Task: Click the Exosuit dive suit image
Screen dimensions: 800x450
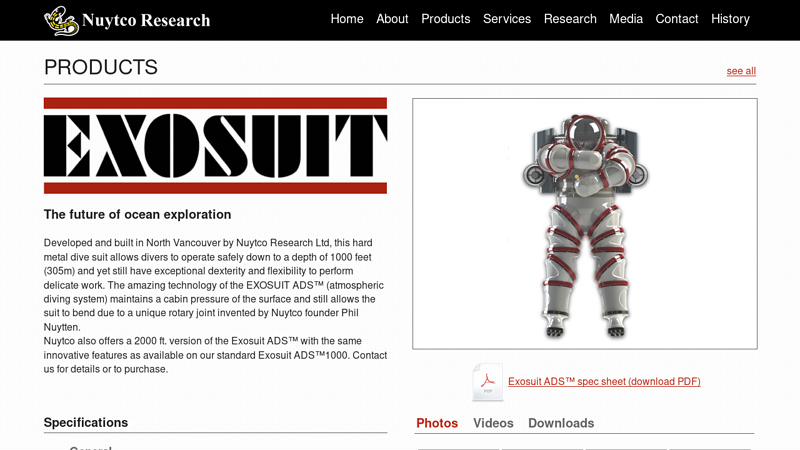Action: pos(585,224)
